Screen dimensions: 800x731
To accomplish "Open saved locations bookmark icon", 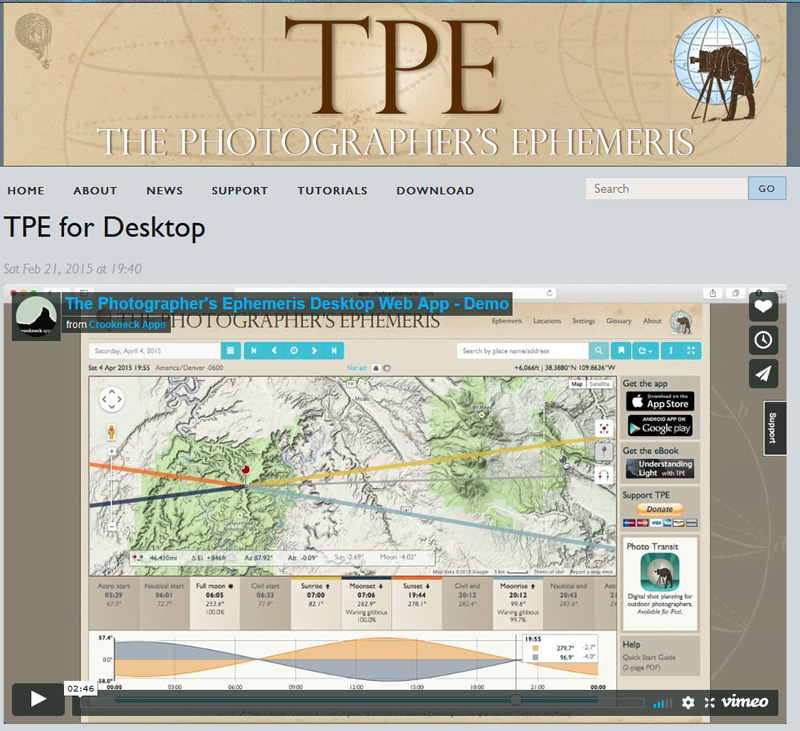I will (x=621, y=350).
